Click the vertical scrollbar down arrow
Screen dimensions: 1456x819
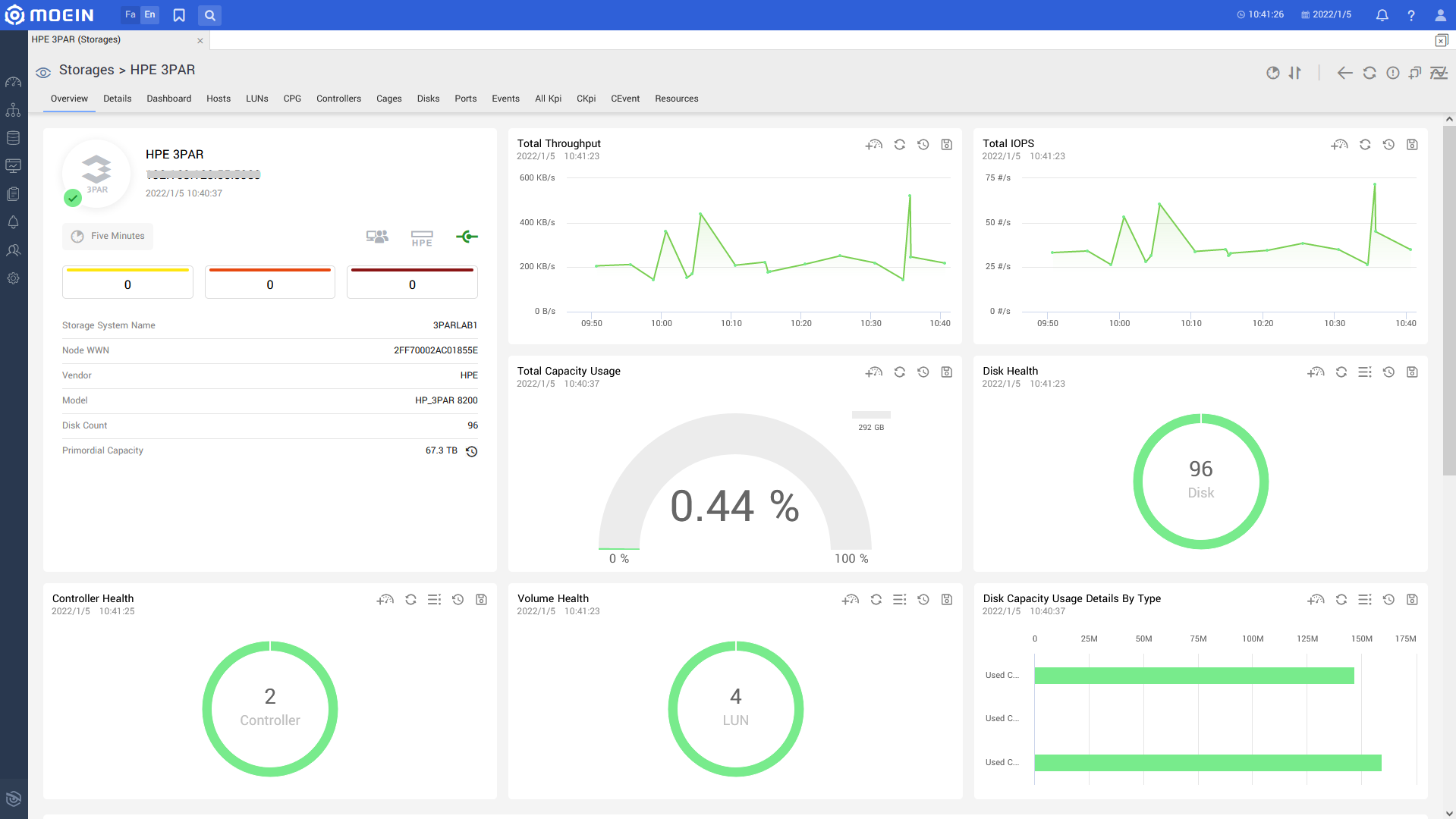[x=1449, y=814]
